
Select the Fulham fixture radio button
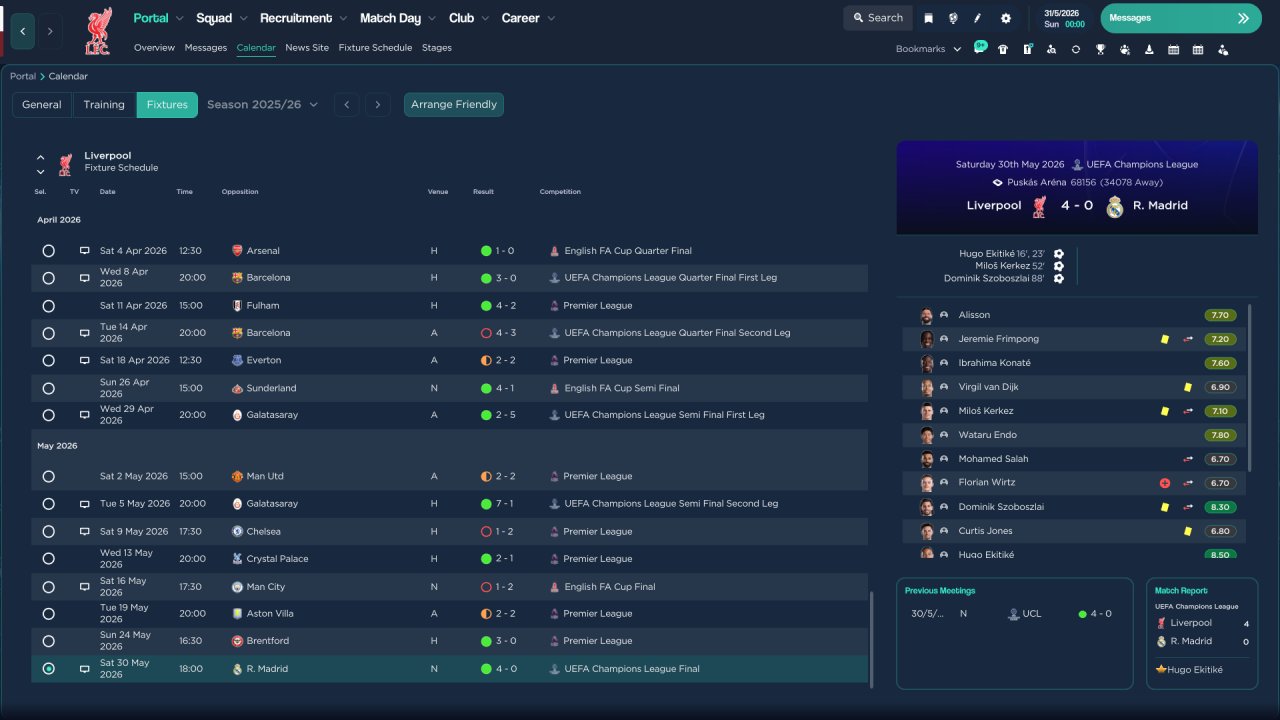coord(49,306)
